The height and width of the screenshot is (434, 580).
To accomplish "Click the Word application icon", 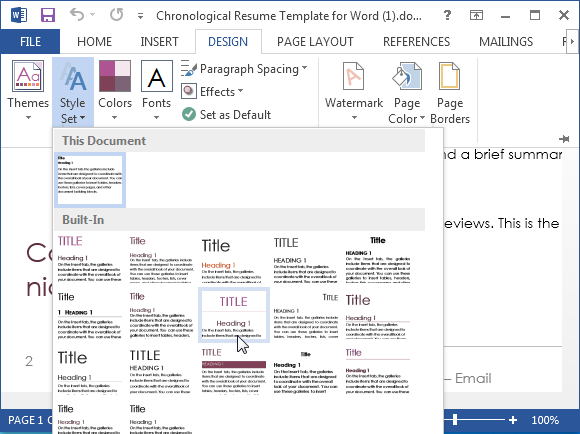I will pyautogui.click(x=18, y=16).
